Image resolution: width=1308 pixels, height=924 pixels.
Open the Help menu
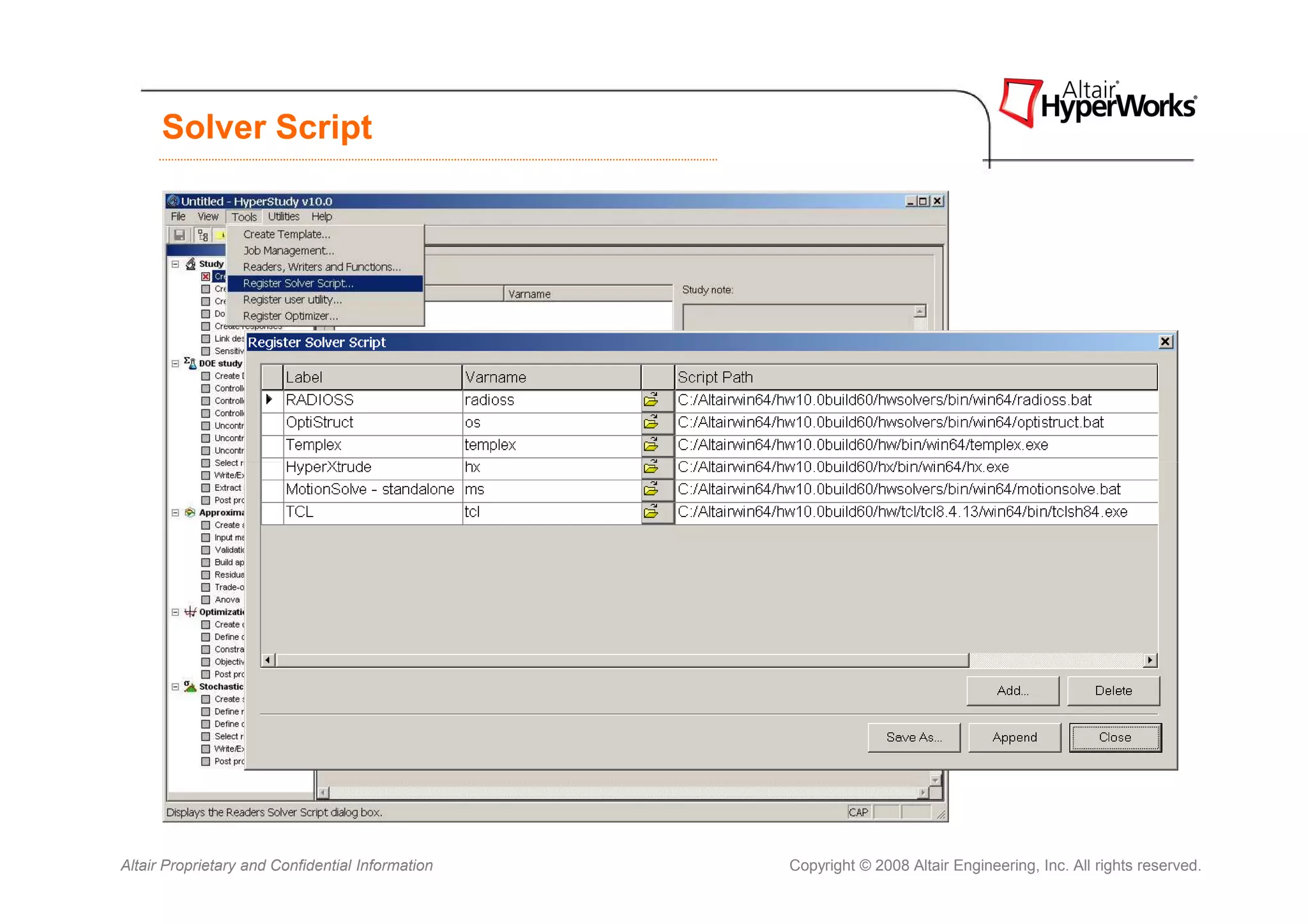pos(321,216)
